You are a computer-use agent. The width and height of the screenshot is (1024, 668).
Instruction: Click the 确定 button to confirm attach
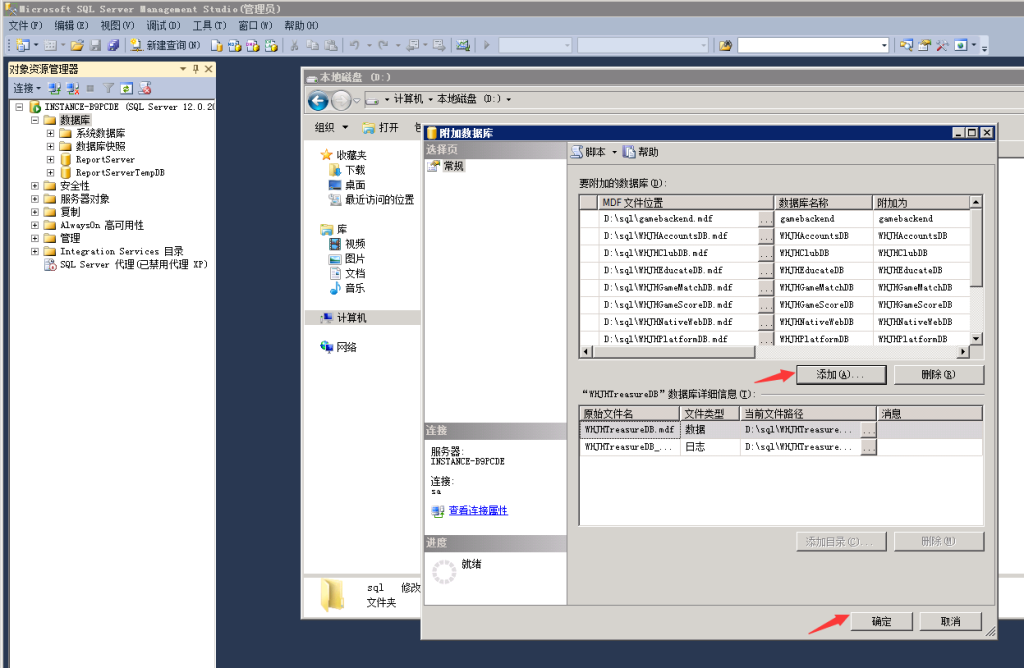tap(881, 621)
